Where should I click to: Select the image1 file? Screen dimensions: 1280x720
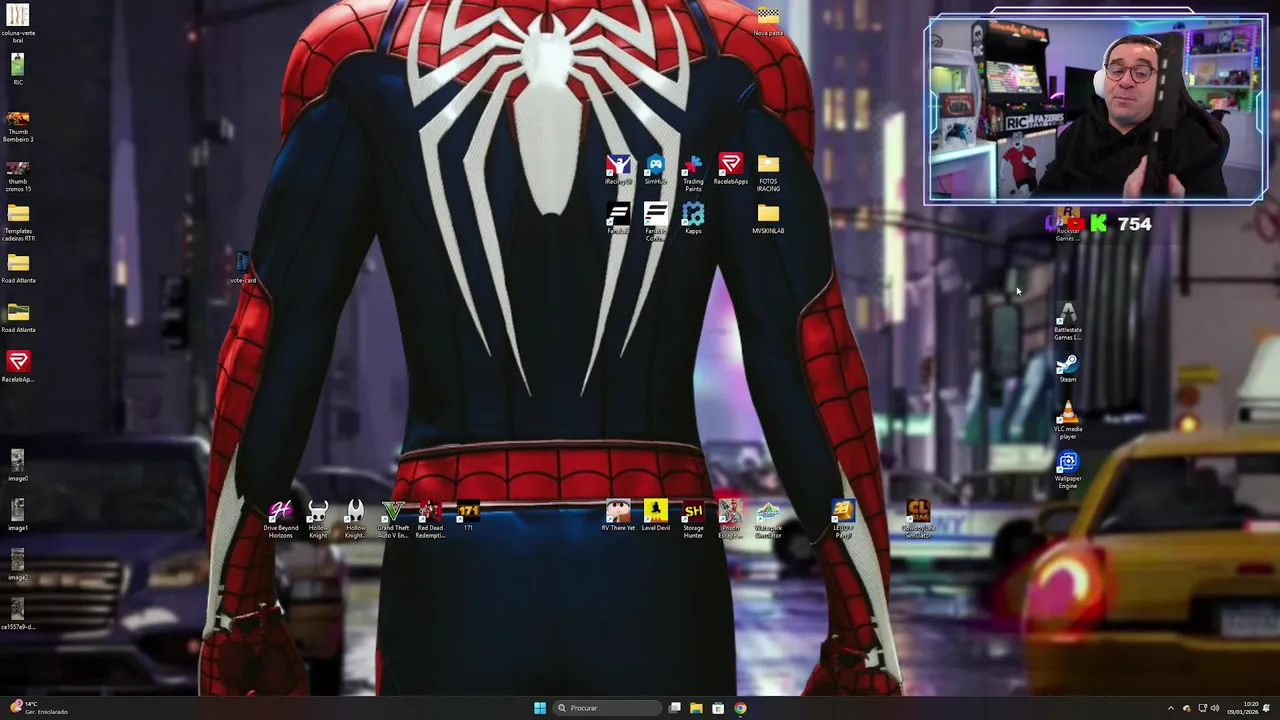[x=18, y=516]
